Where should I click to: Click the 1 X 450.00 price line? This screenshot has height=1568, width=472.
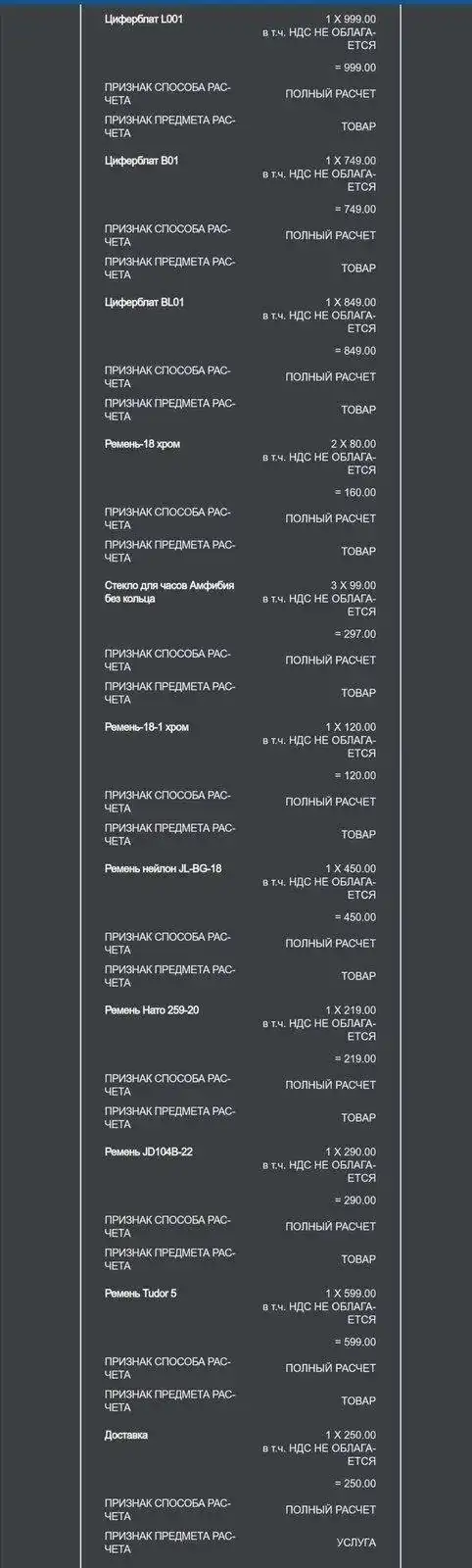(x=351, y=868)
